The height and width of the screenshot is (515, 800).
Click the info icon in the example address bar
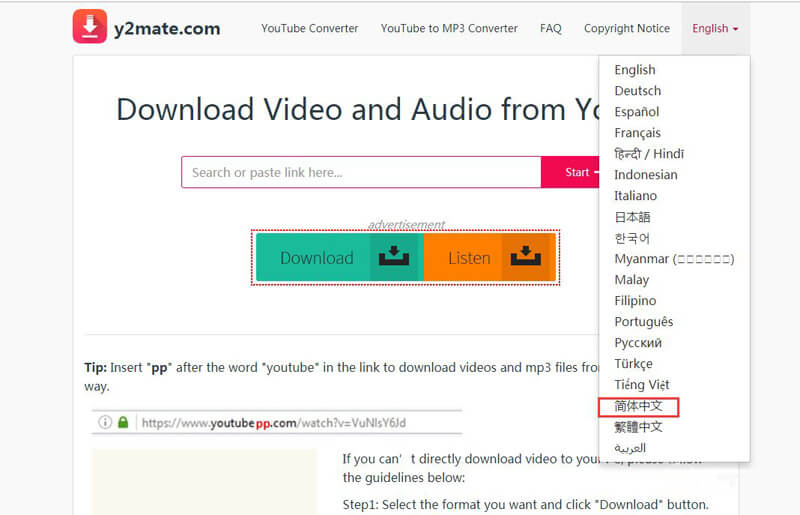105,423
